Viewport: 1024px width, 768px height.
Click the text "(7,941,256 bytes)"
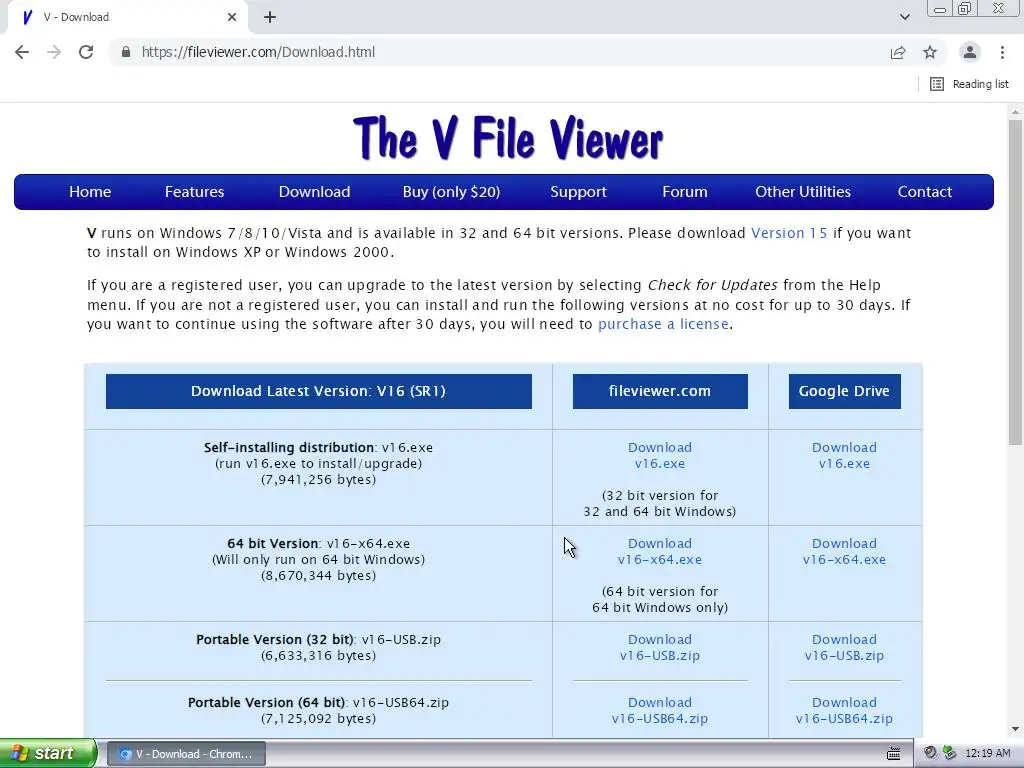click(319, 480)
